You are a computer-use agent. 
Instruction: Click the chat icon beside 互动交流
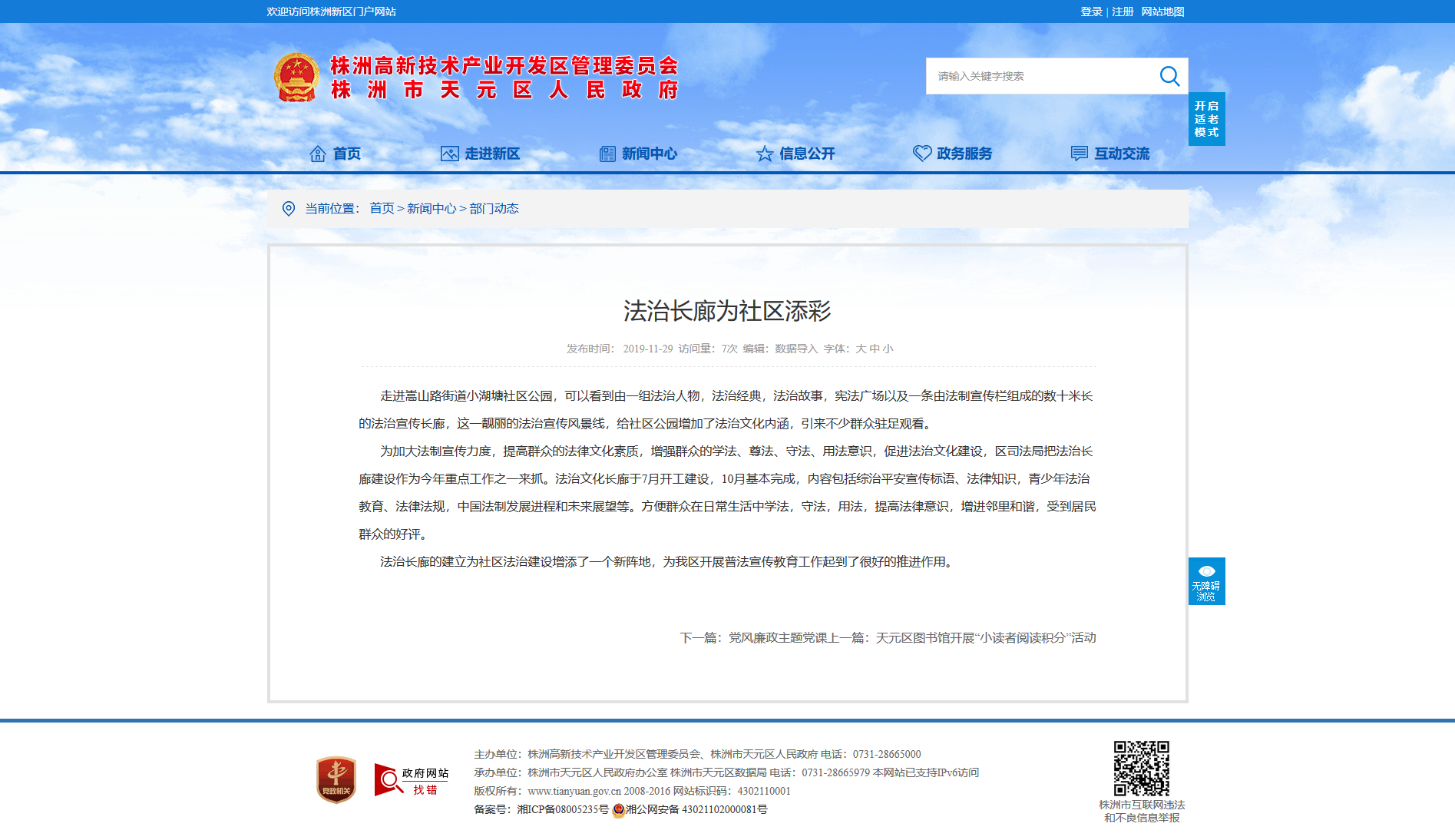pos(1080,154)
